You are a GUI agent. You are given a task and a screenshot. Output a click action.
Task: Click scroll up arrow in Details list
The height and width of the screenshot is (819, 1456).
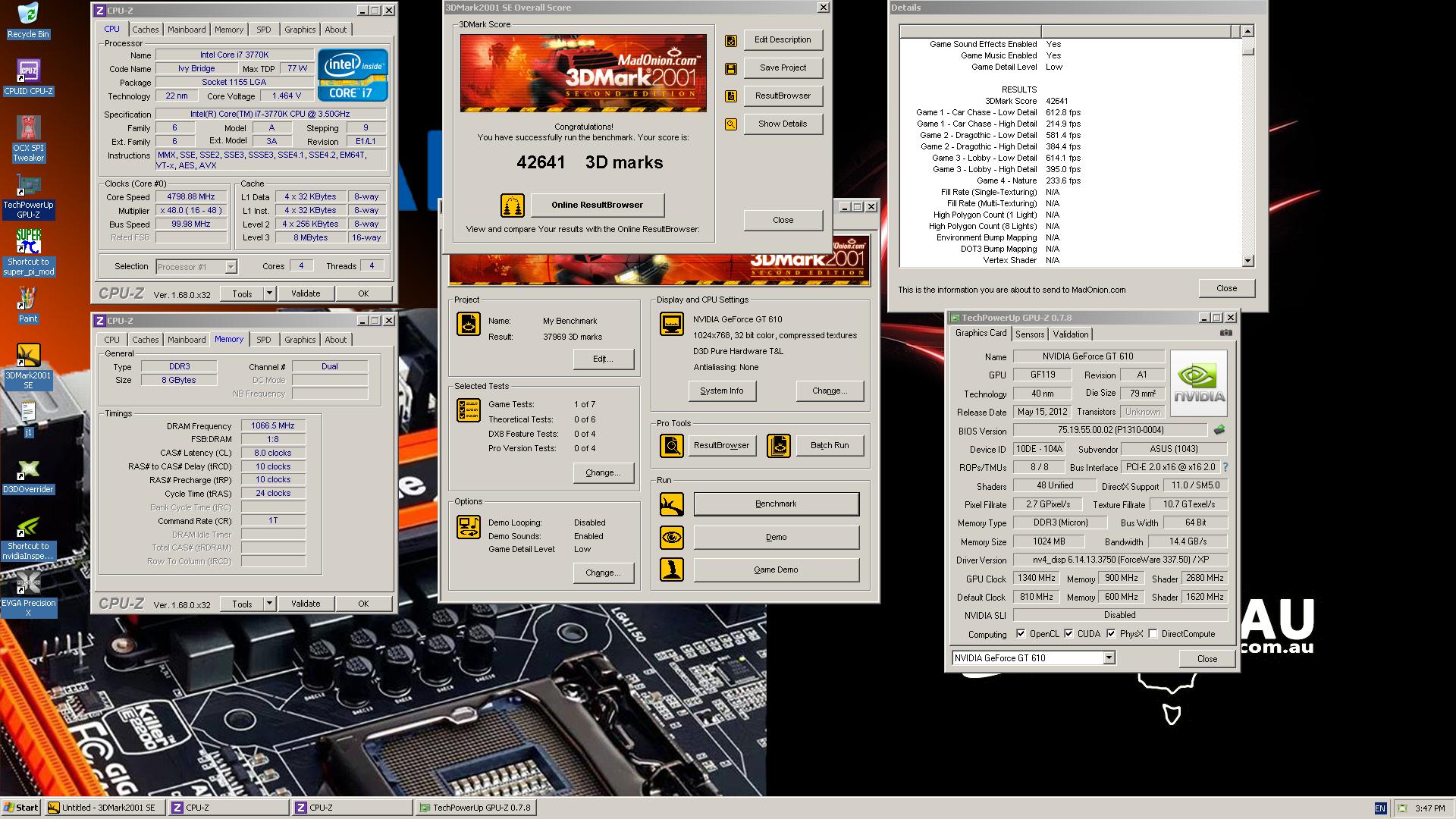pyautogui.click(x=1247, y=31)
